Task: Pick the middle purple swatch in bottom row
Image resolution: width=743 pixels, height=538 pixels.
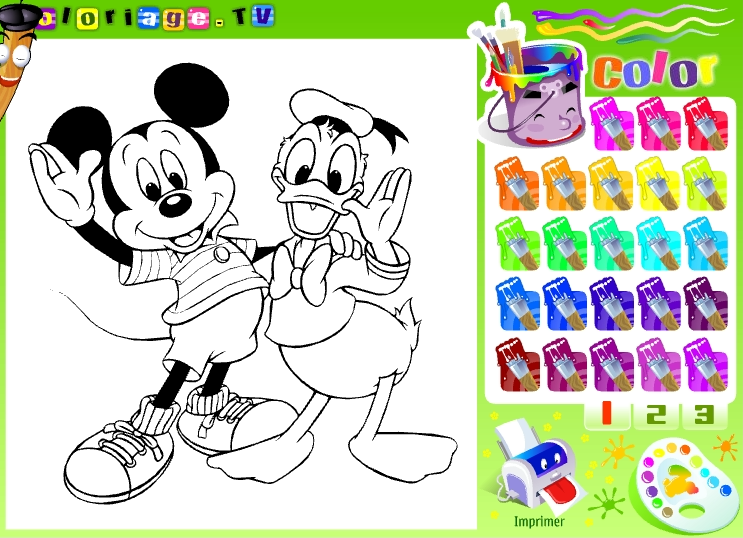Action: 611,365
